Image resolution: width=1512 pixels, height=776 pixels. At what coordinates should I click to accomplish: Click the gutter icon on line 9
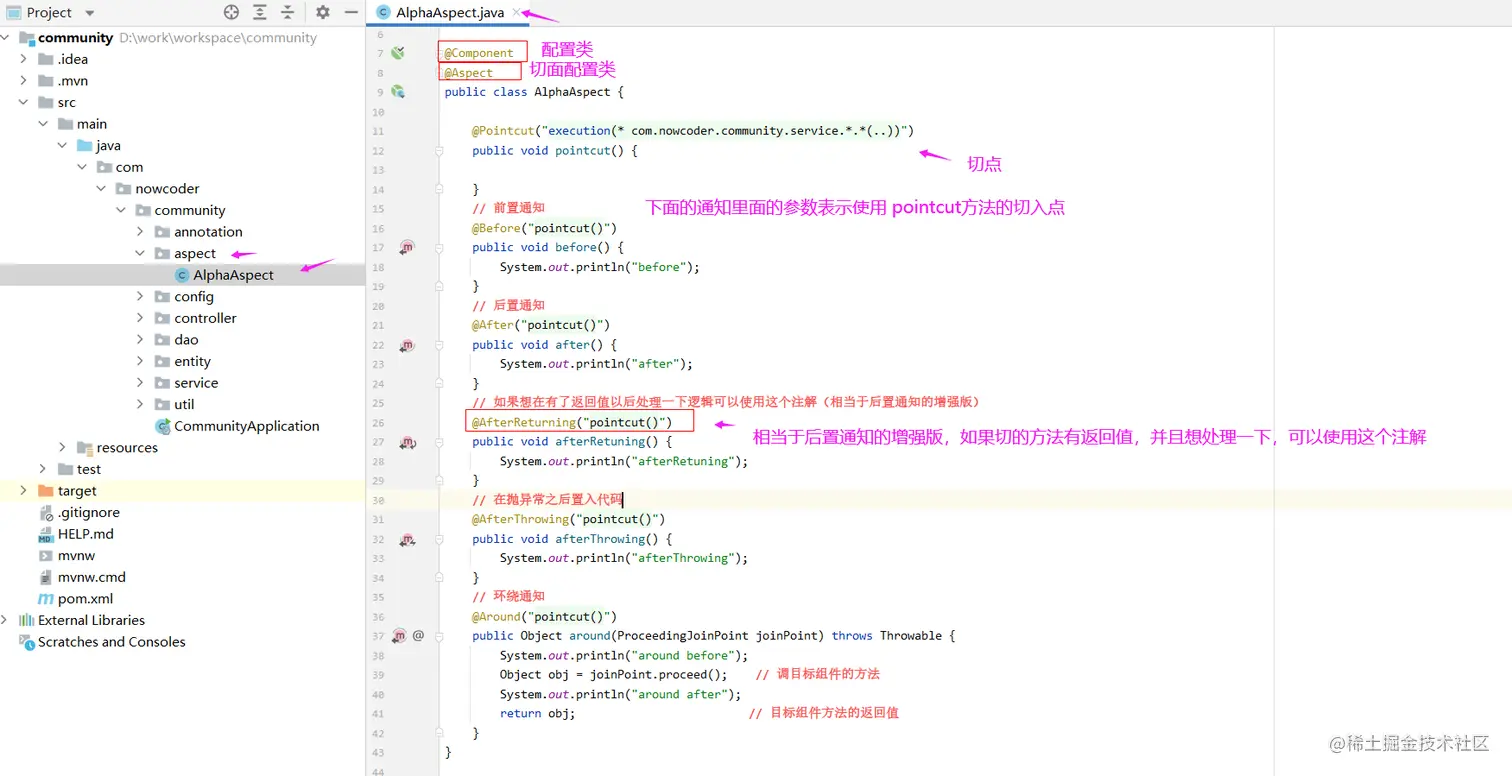(398, 92)
